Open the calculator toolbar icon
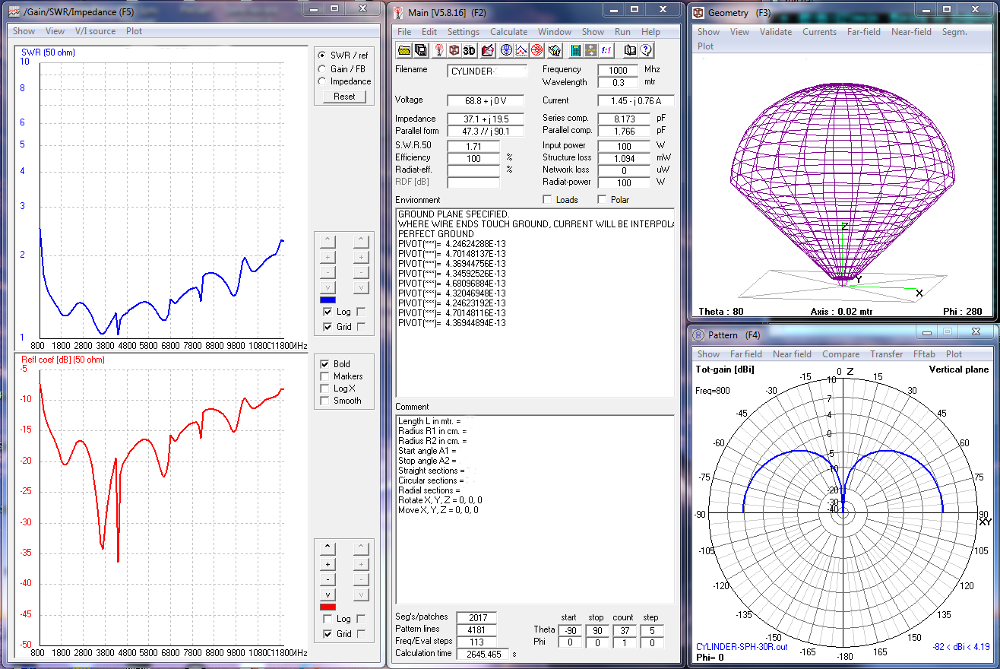This screenshot has width=1000, height=669. pyautogui.click(x=577, y=50)
